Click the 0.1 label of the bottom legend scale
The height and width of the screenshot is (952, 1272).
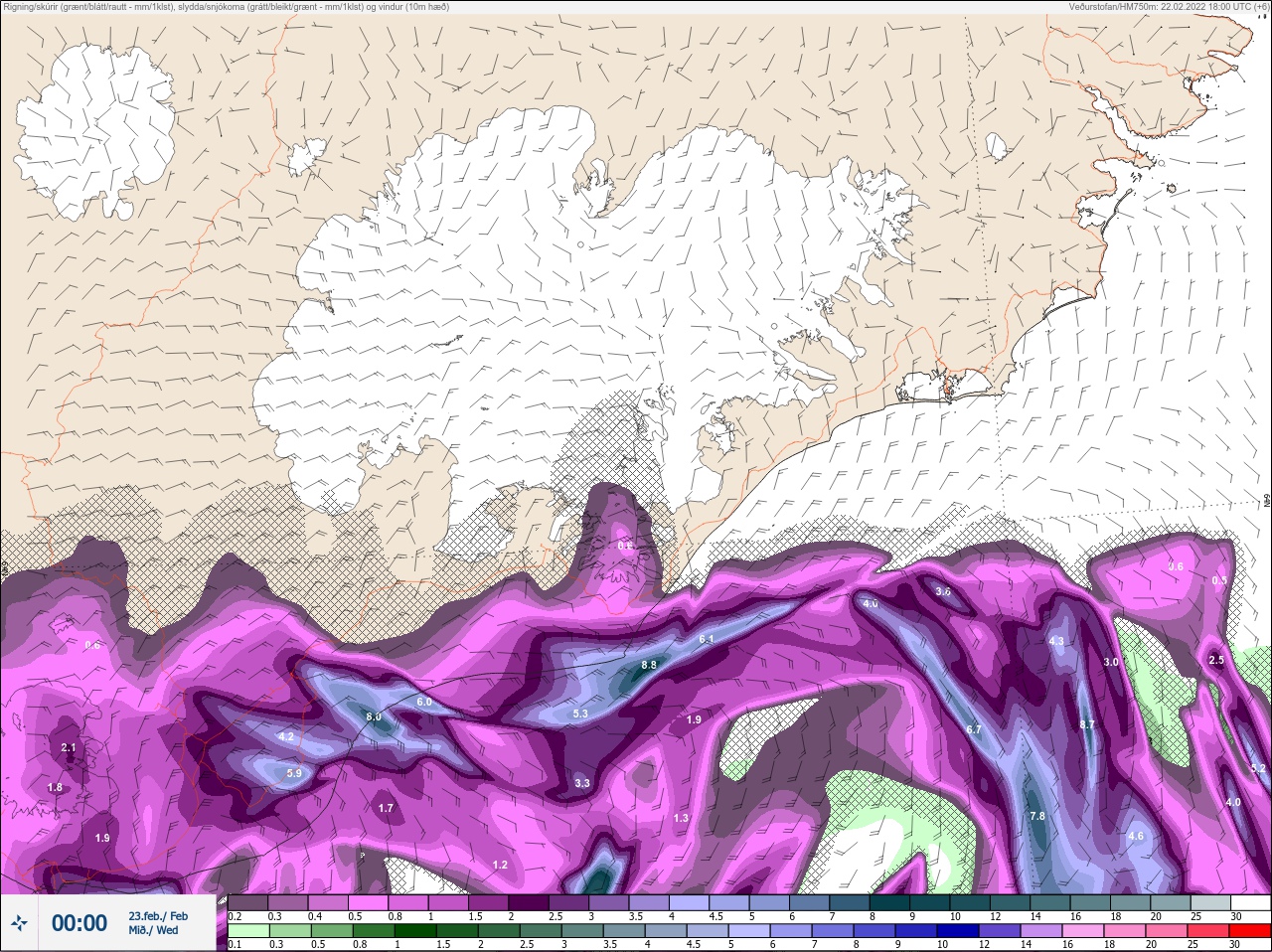pyautogui.click(x=235, y=944)
